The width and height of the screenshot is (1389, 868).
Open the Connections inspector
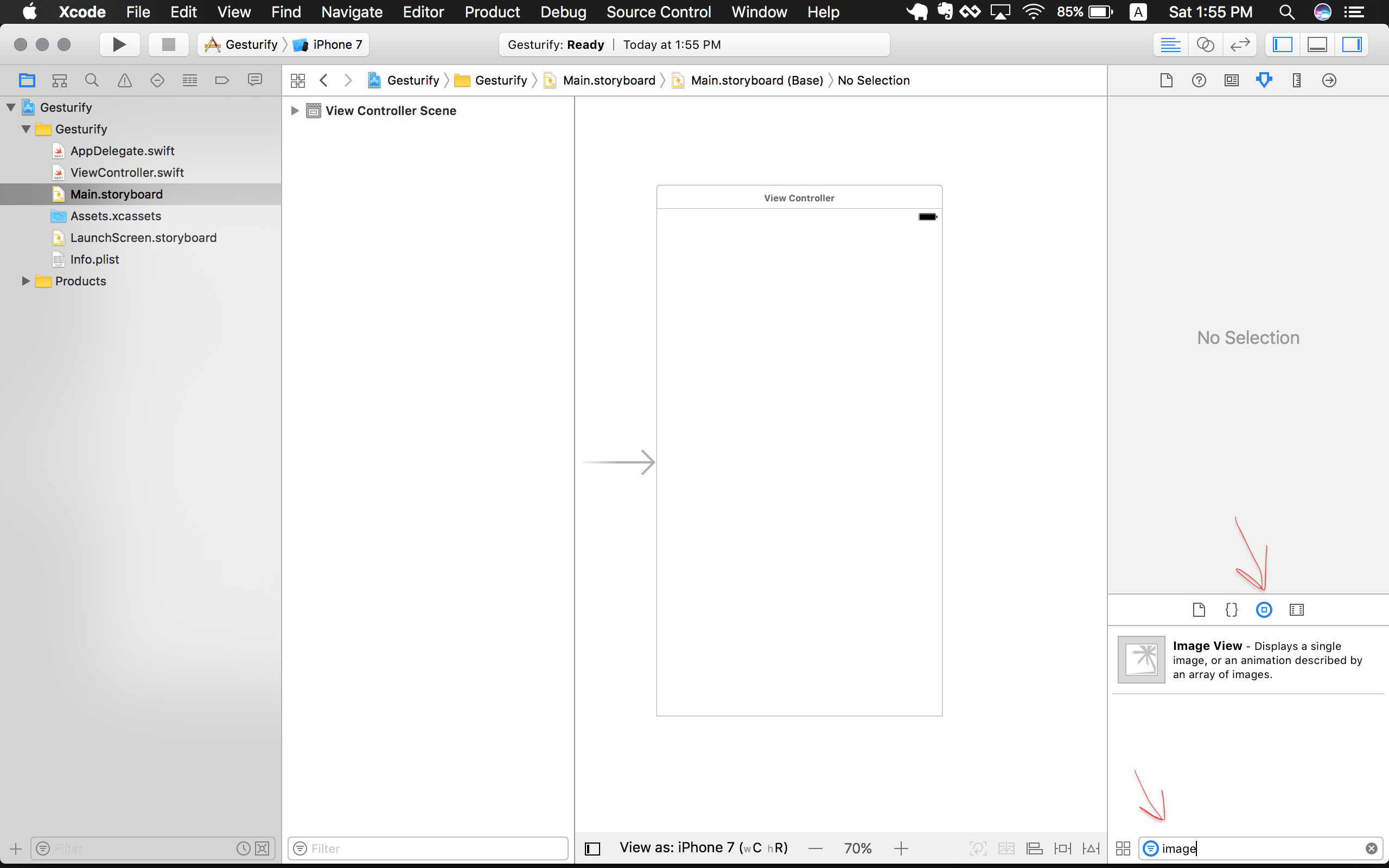[x=1329, y=80]
